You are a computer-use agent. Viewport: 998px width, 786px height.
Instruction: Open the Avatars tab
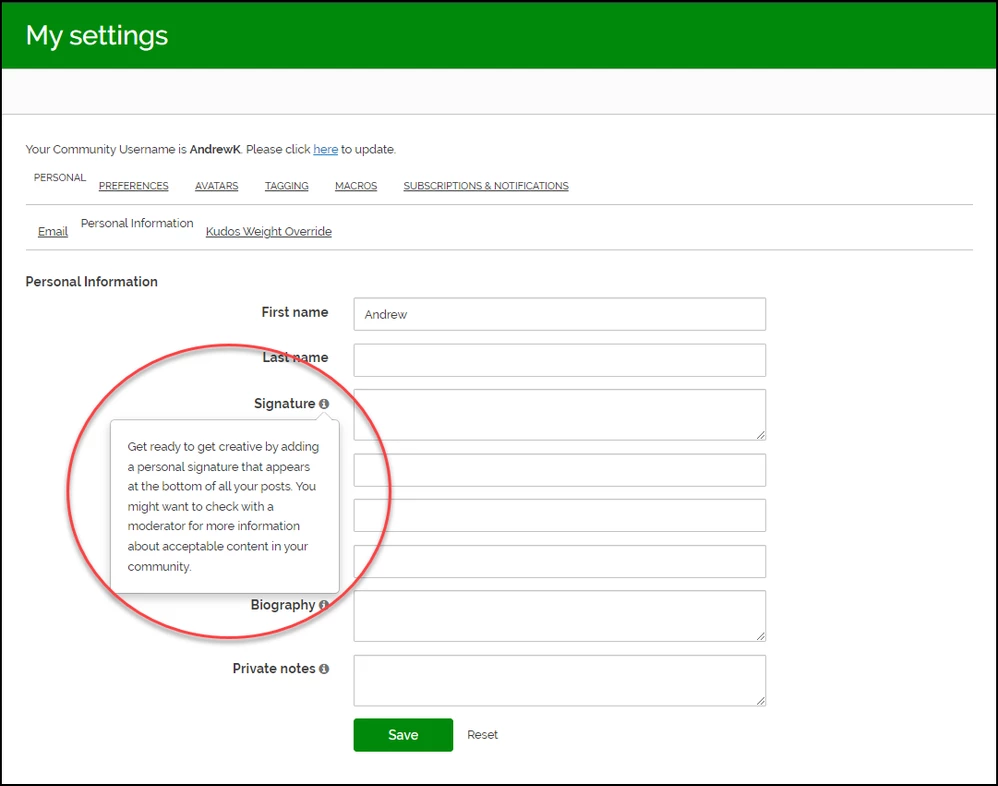point(216,186)
